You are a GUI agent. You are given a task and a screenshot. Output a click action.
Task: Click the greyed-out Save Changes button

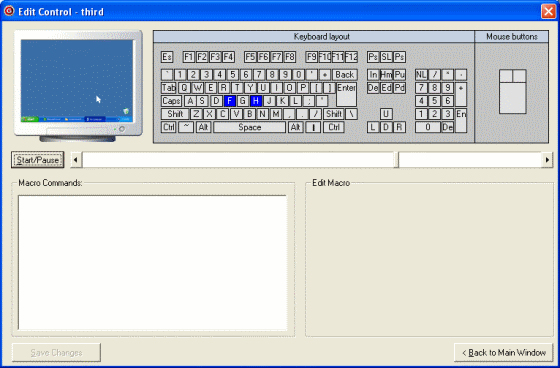[x=56, y=353]
